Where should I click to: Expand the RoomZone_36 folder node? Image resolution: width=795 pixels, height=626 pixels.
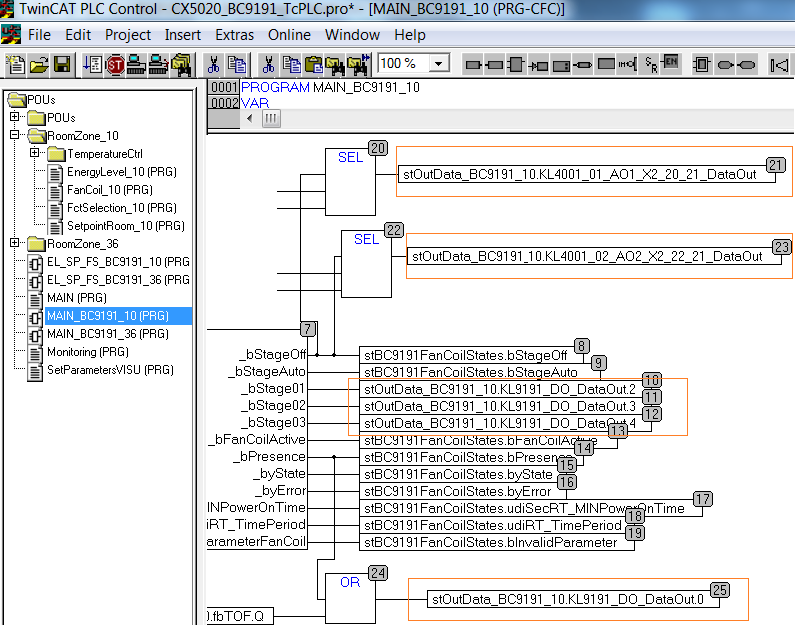[15, 243]
